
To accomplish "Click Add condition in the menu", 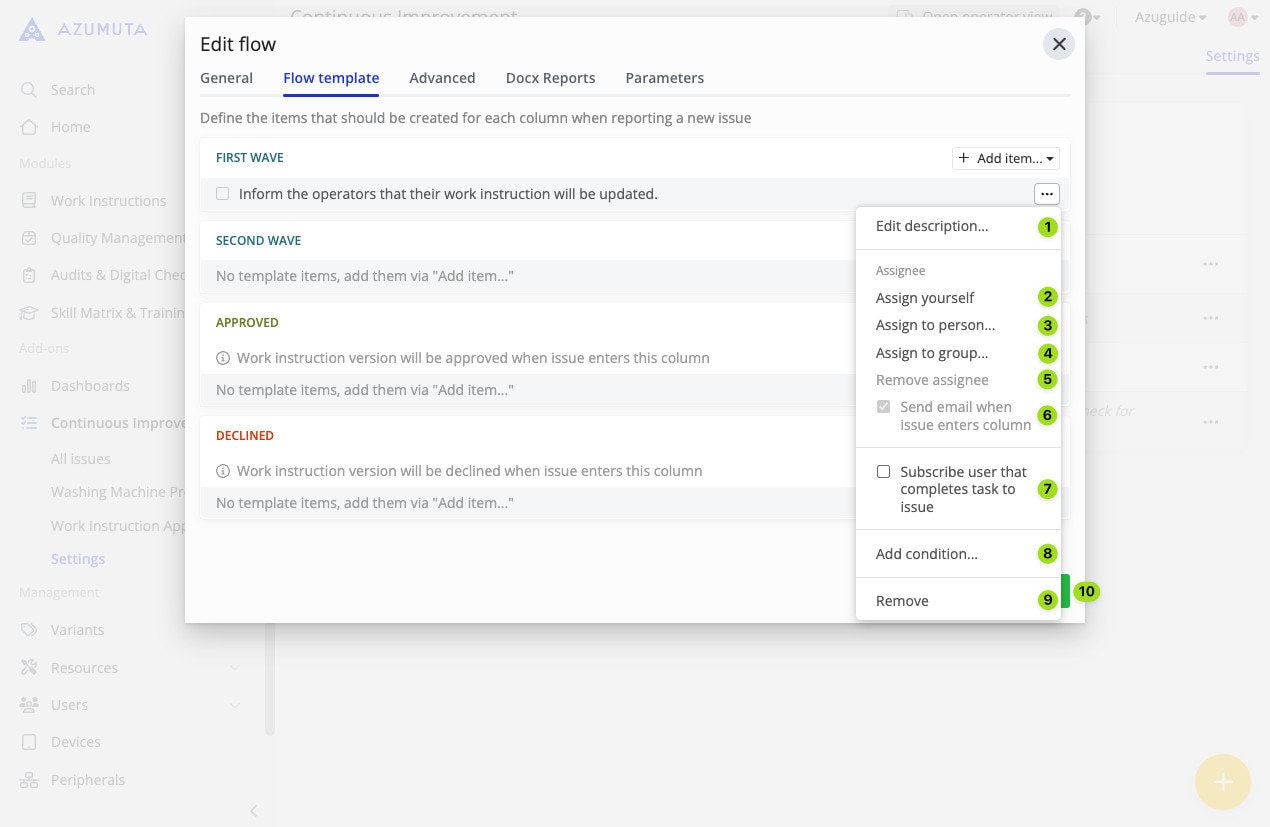I will (x=926, y=554).
